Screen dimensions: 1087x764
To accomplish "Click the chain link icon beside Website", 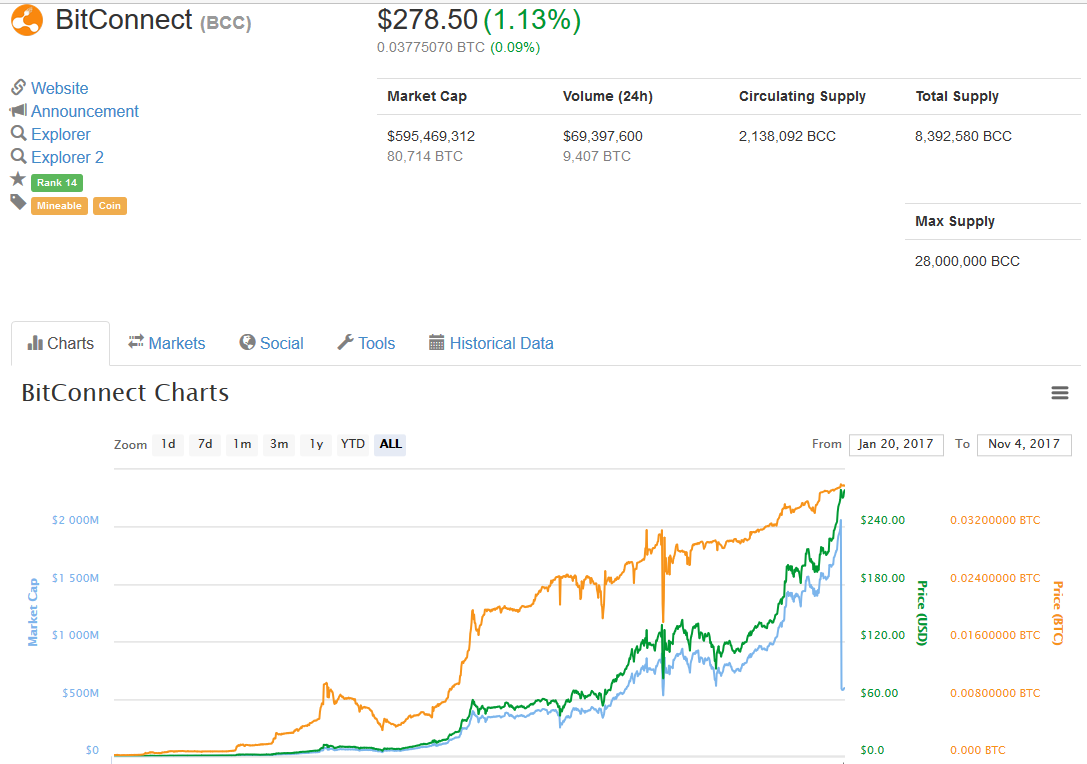I will tap(19, 87).
